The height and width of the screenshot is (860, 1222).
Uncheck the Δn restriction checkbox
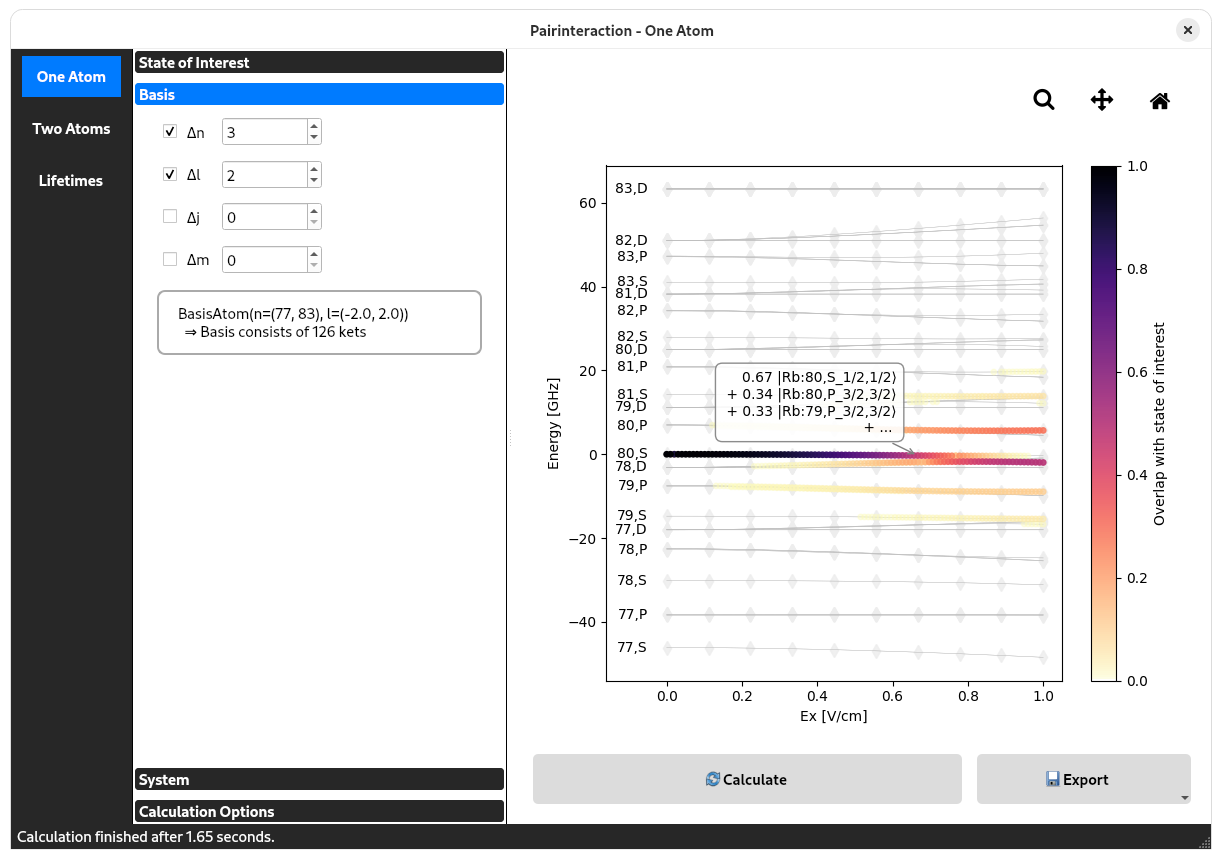tap(170, 132)
